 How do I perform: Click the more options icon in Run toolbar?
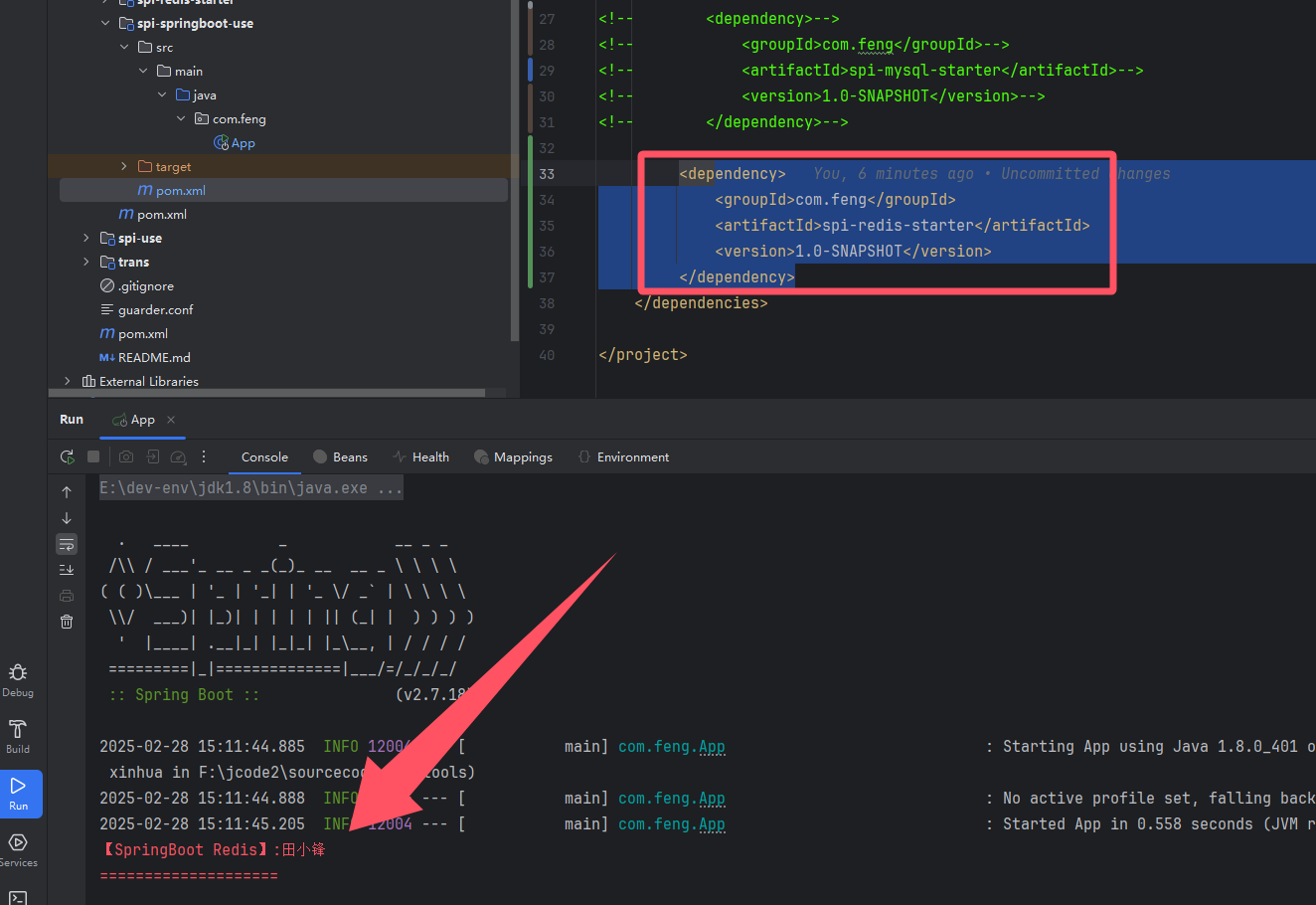(204, 457)
